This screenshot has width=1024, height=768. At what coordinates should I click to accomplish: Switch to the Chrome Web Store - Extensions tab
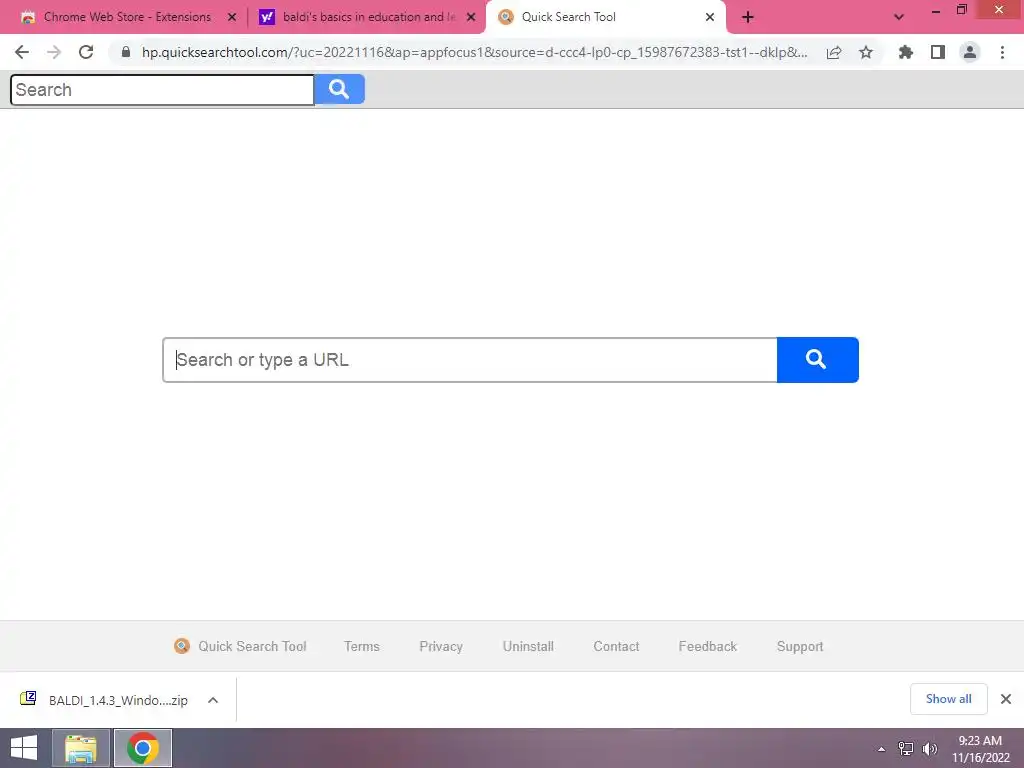pos(127,17)
